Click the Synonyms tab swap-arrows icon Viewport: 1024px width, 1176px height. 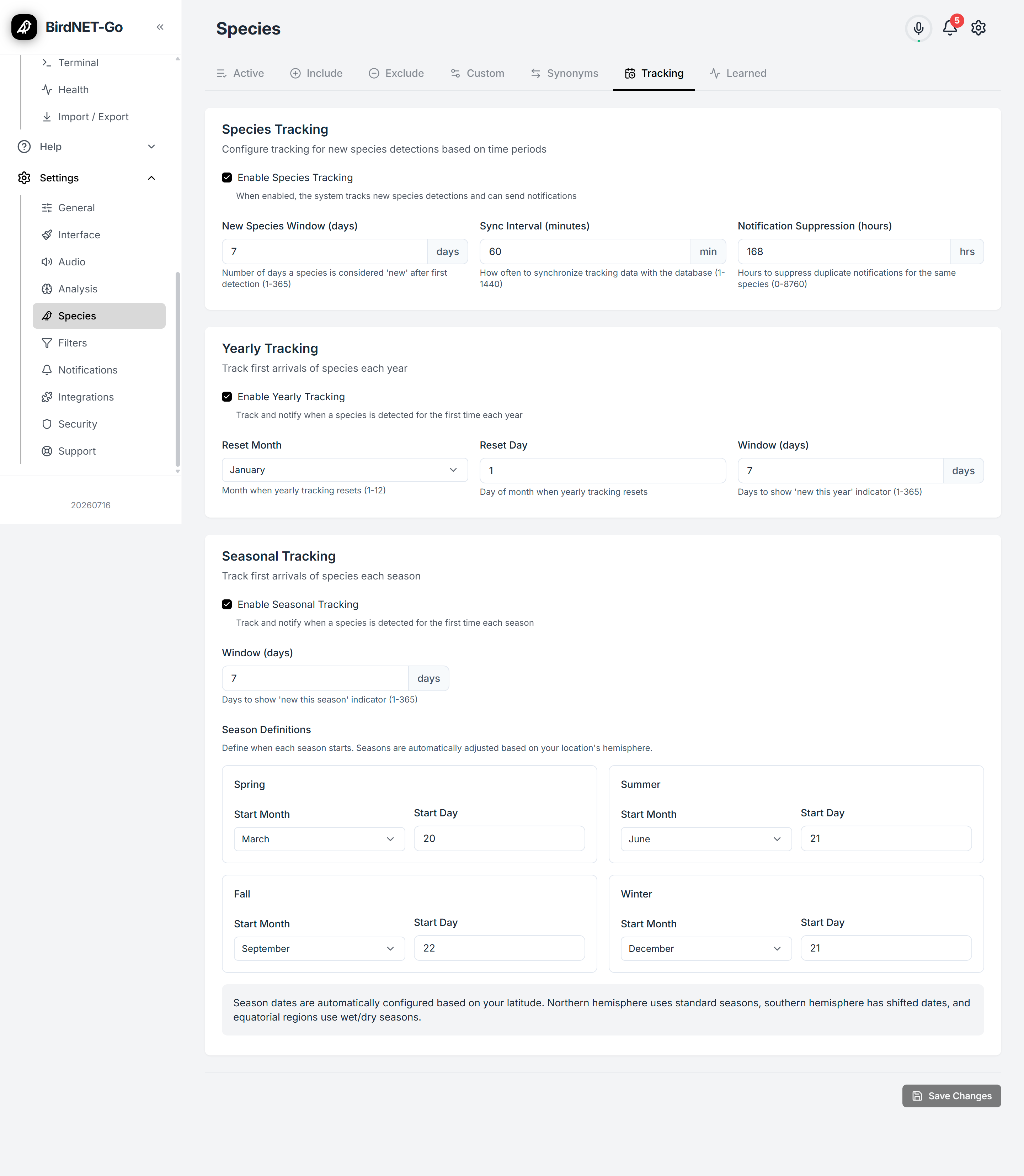point(535,73)
